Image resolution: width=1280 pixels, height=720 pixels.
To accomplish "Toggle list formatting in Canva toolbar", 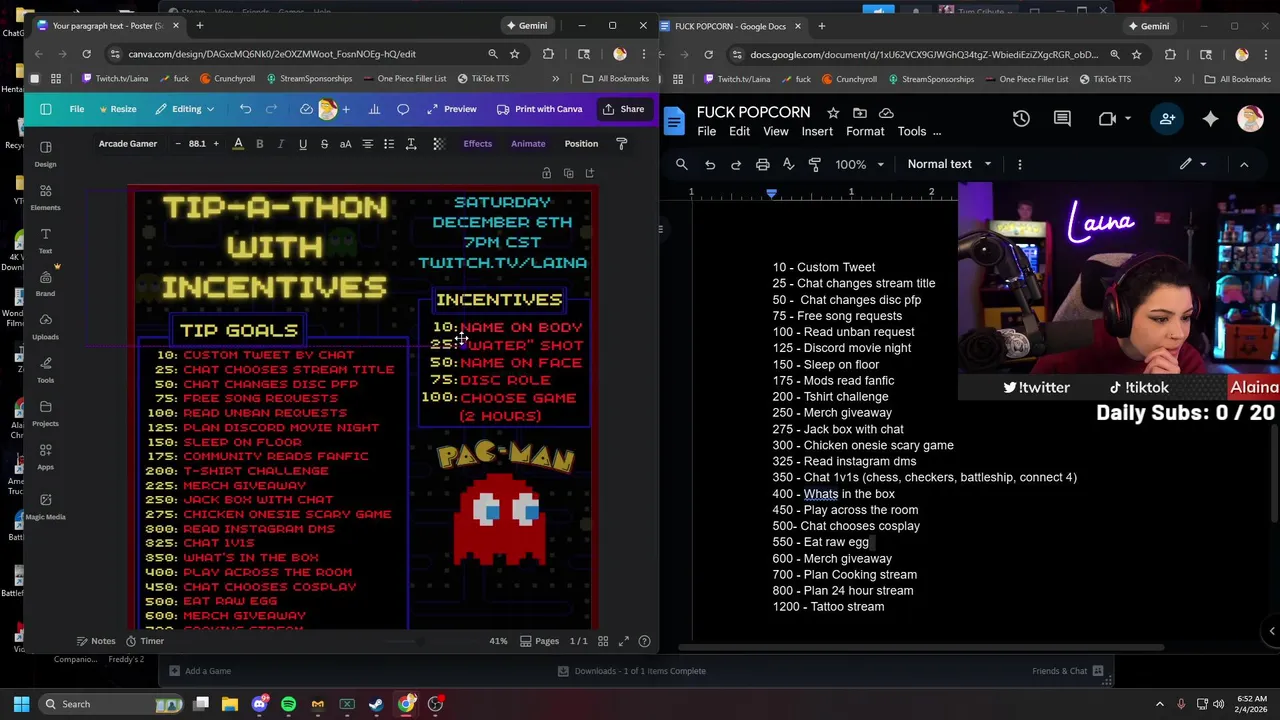I will coord(389,144).
